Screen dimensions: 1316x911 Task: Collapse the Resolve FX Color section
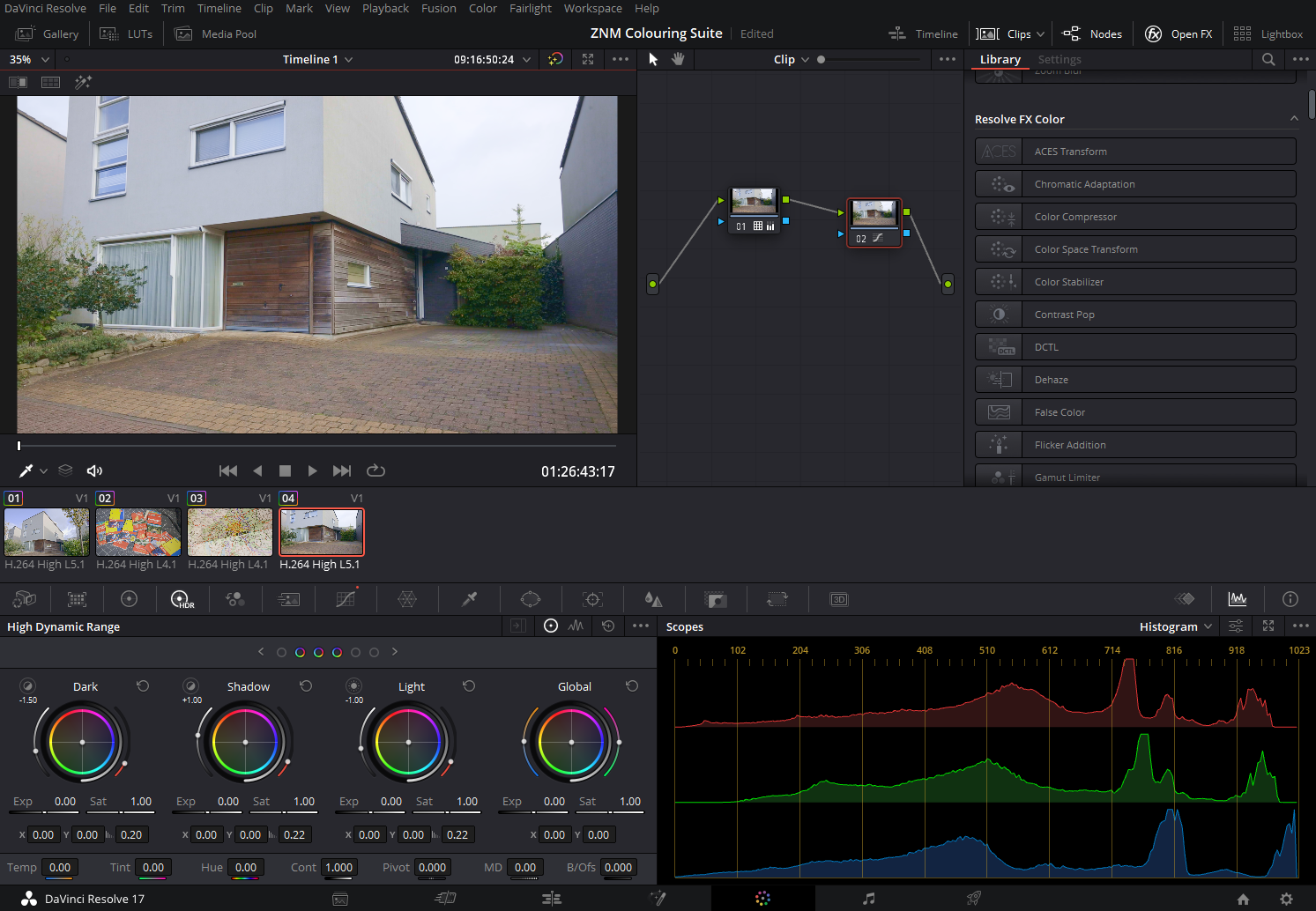click(1294, 118)
